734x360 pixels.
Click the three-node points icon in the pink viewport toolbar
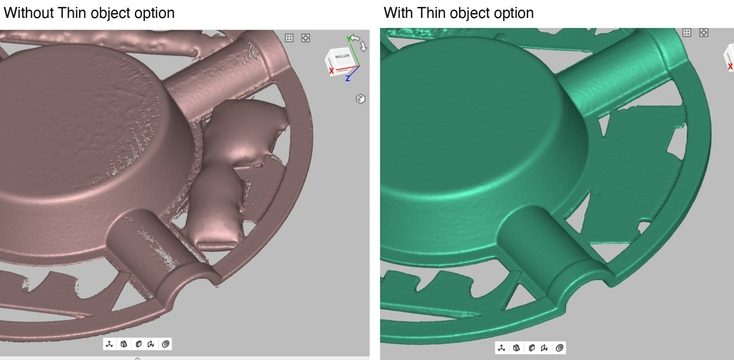(x=109, y=344)
